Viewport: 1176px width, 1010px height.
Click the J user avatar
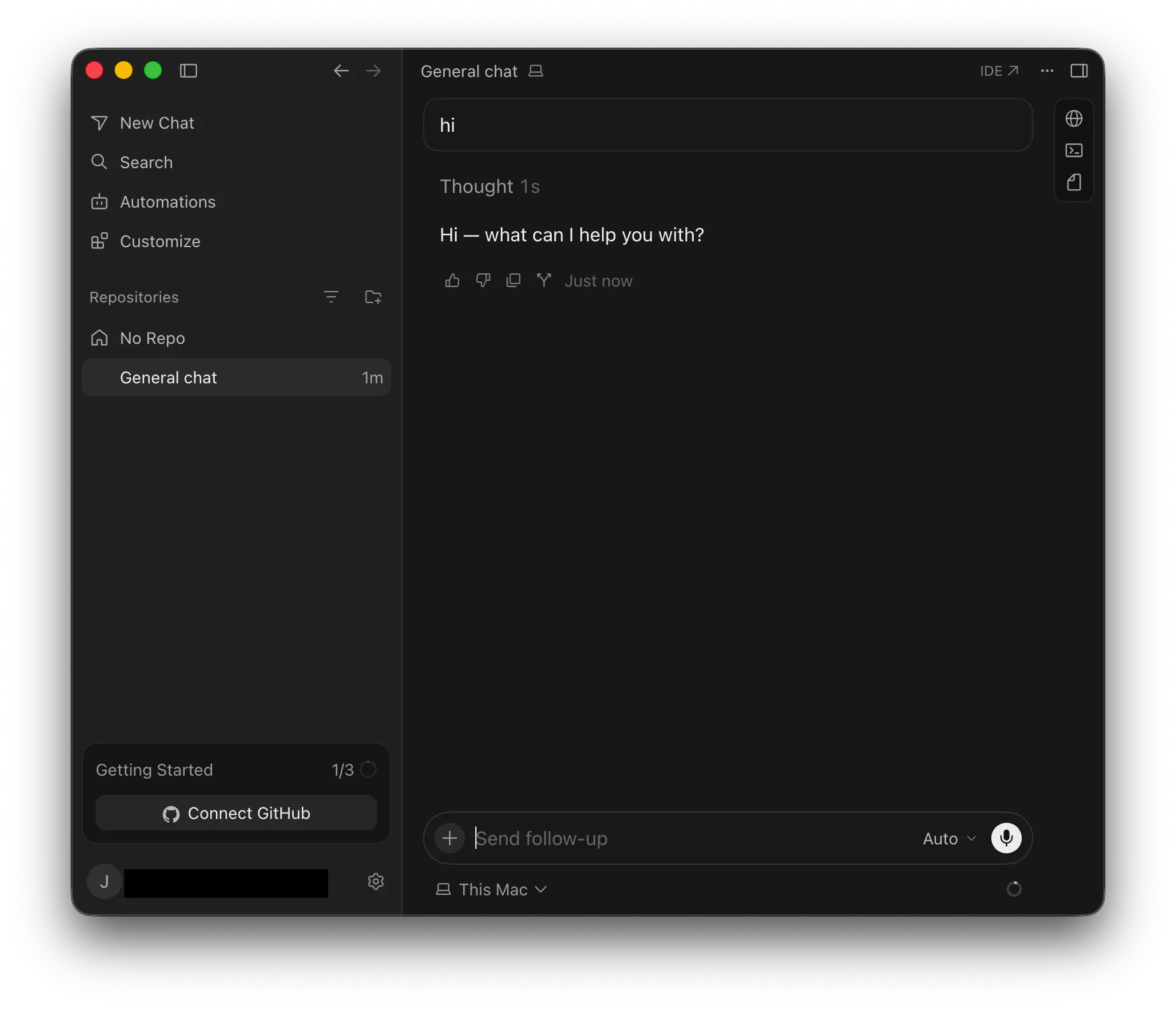104,882
